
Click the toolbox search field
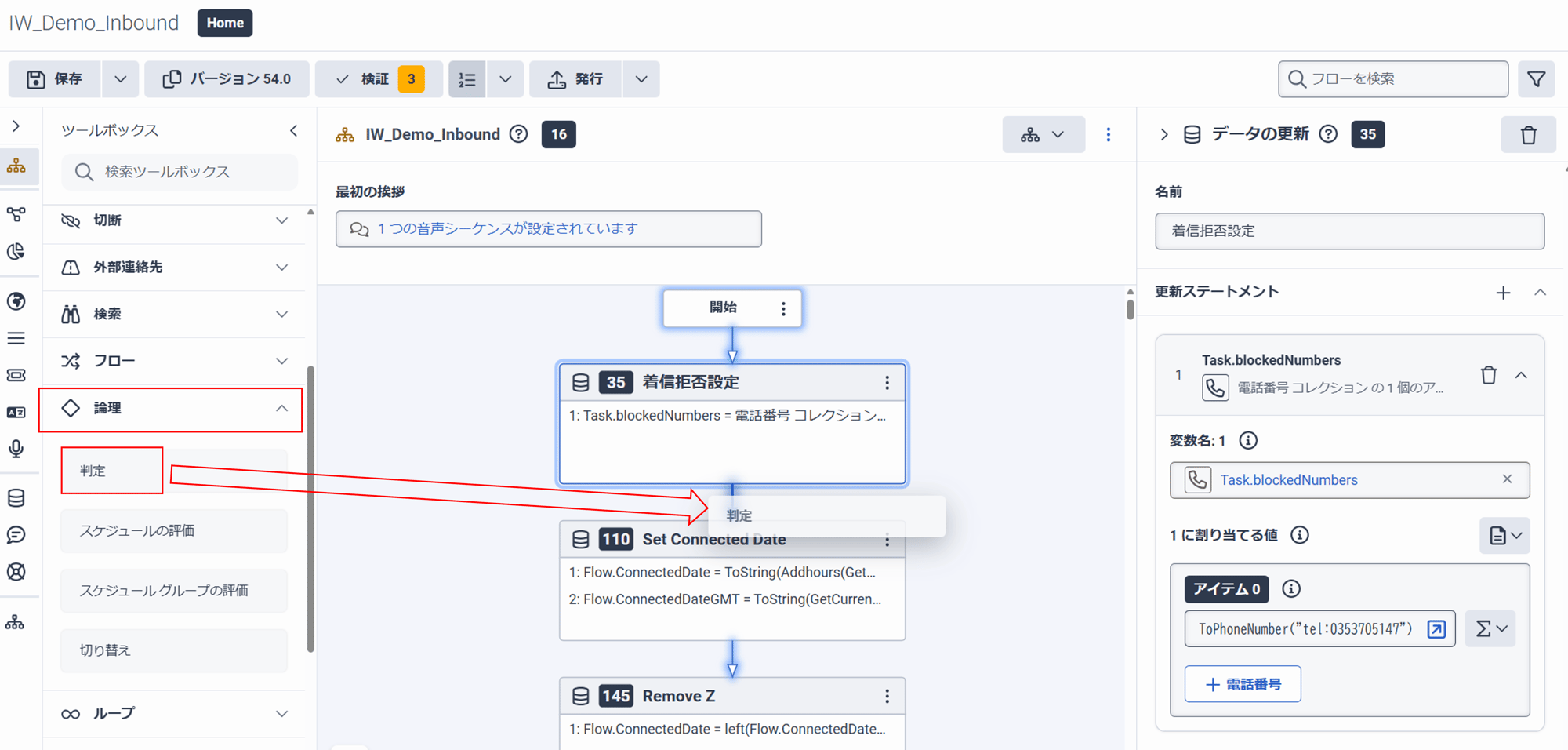pyautogui.click(x=180, y=171)
